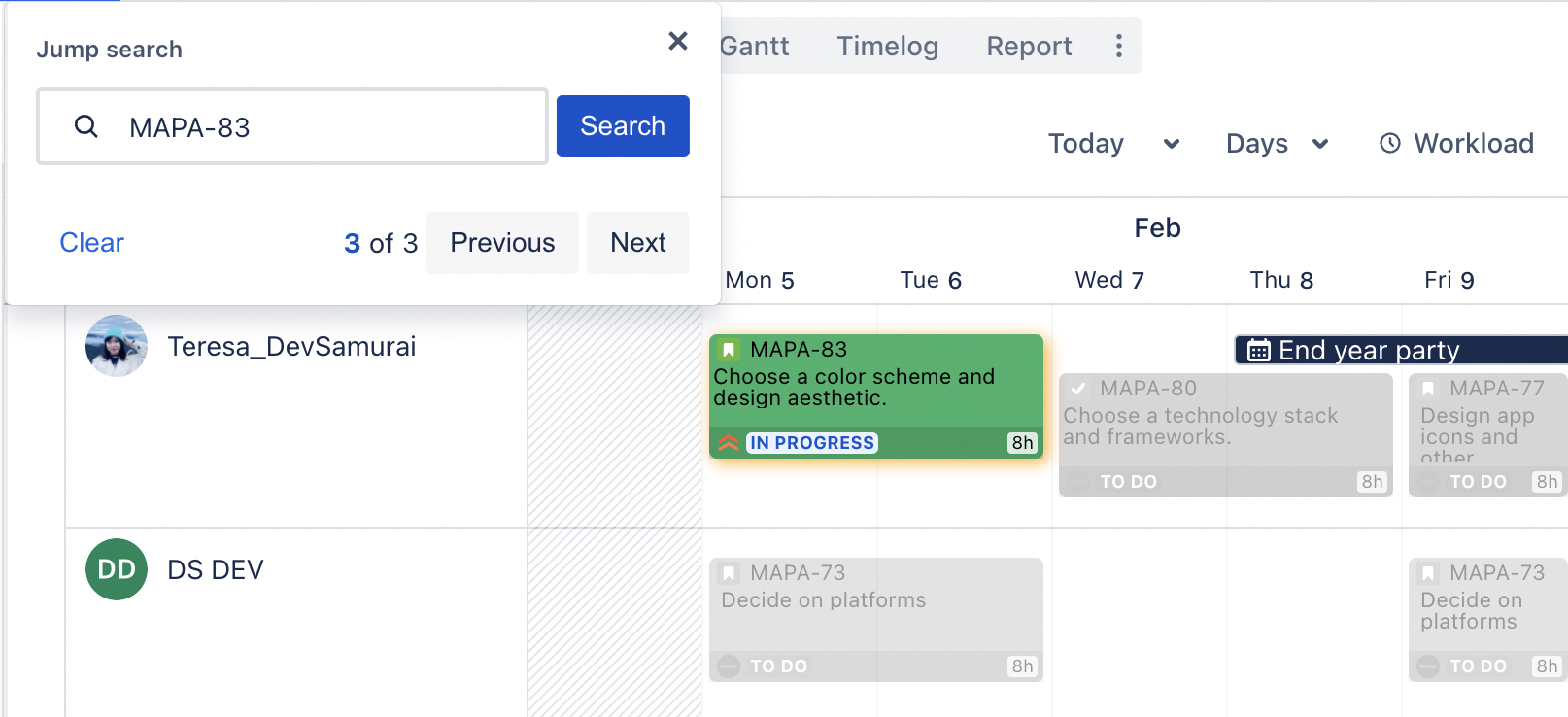Focus the Jump search input with MAPA-83
Image resolution: width=1568 pixels, height=717 pixels.
point(292,126)
